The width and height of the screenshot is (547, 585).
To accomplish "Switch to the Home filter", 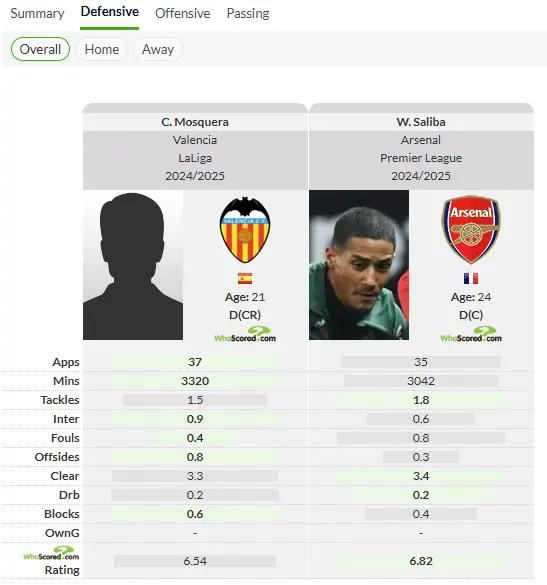I will pos(101,49).
